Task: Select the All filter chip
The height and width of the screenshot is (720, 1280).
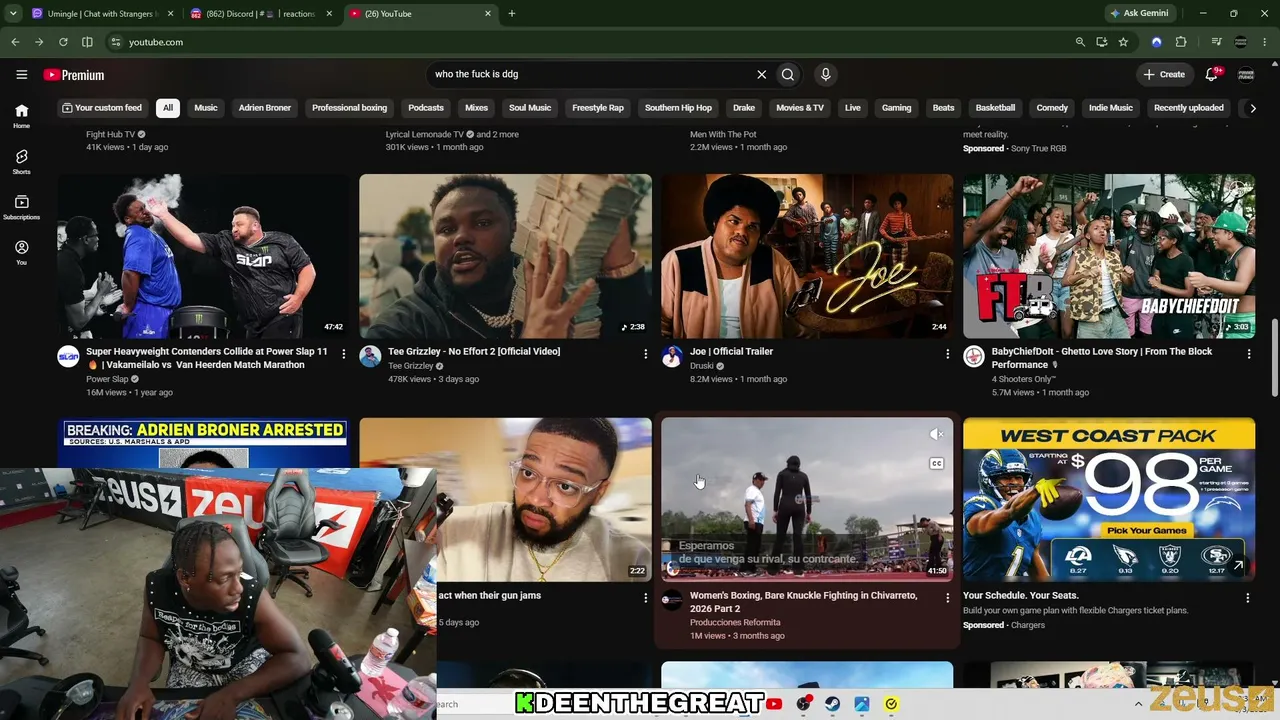Action: tap(168, 108)
